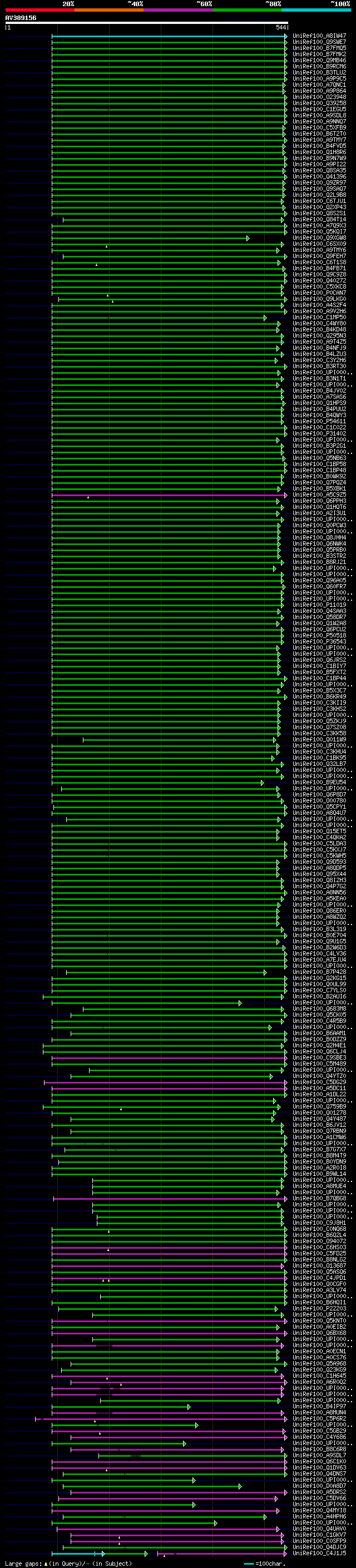Image resolution: width=356 pixels, height=1568 pixels.
Task: Select the UniRef100_Q4MYI8 label
Action: pyautogui.click(x=319, y=1510)
